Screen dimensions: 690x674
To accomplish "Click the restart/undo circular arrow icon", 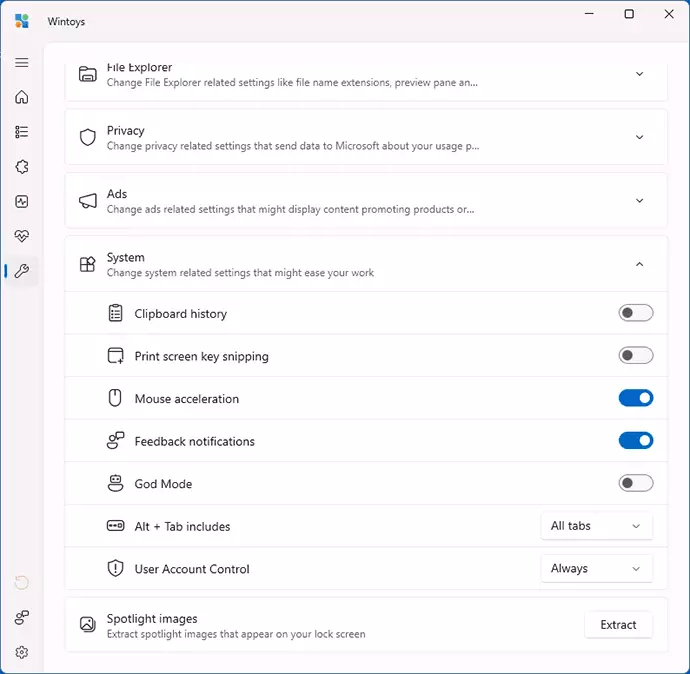I will pos(22,582).
